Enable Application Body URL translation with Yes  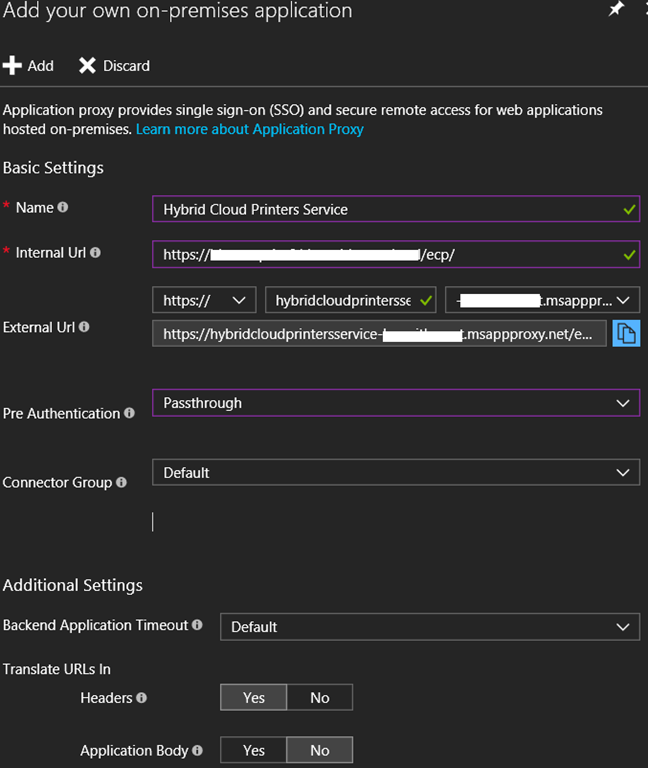click(x=254, y=750)
